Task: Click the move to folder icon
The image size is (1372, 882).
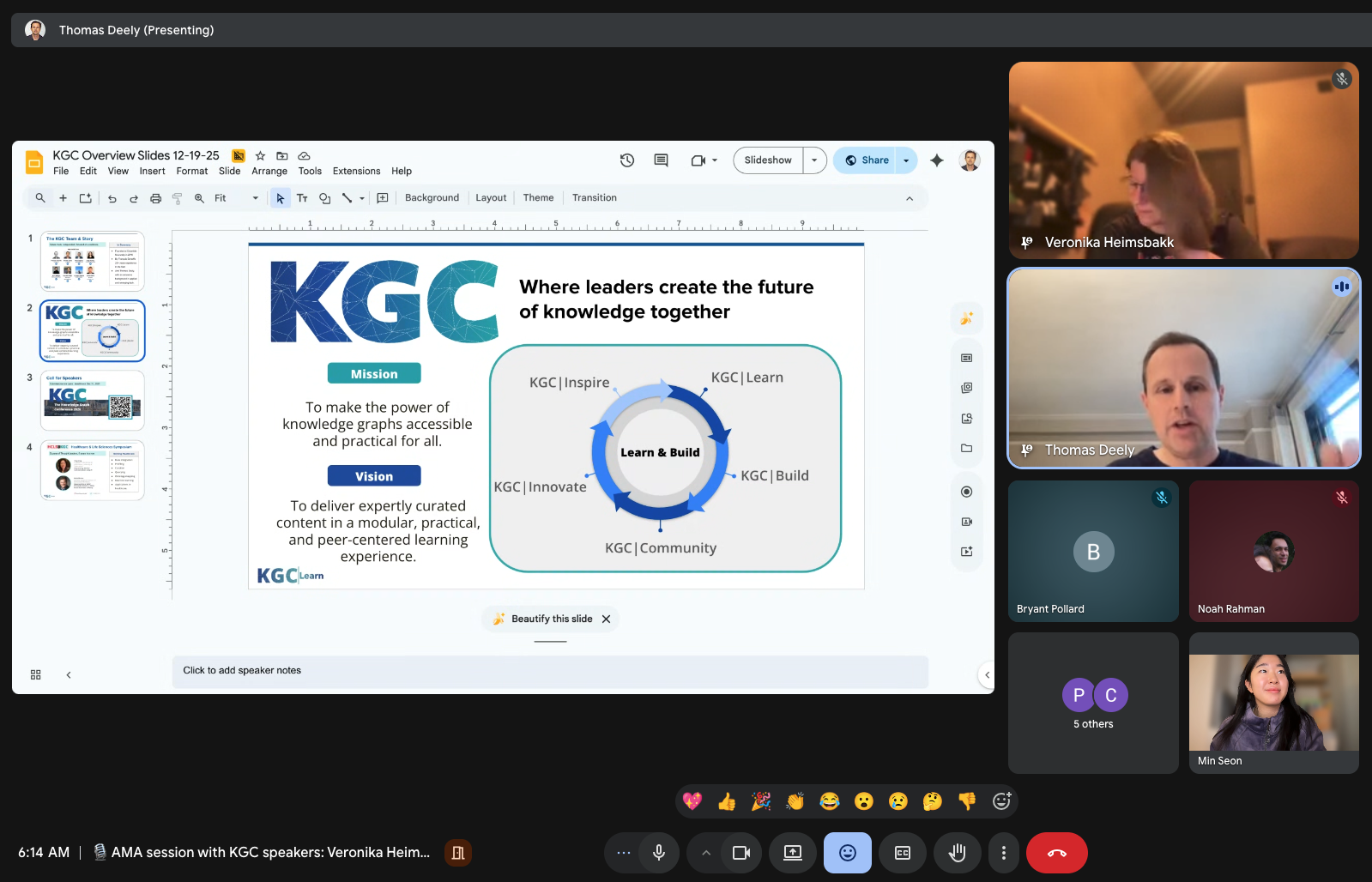Action: point(281,155)
